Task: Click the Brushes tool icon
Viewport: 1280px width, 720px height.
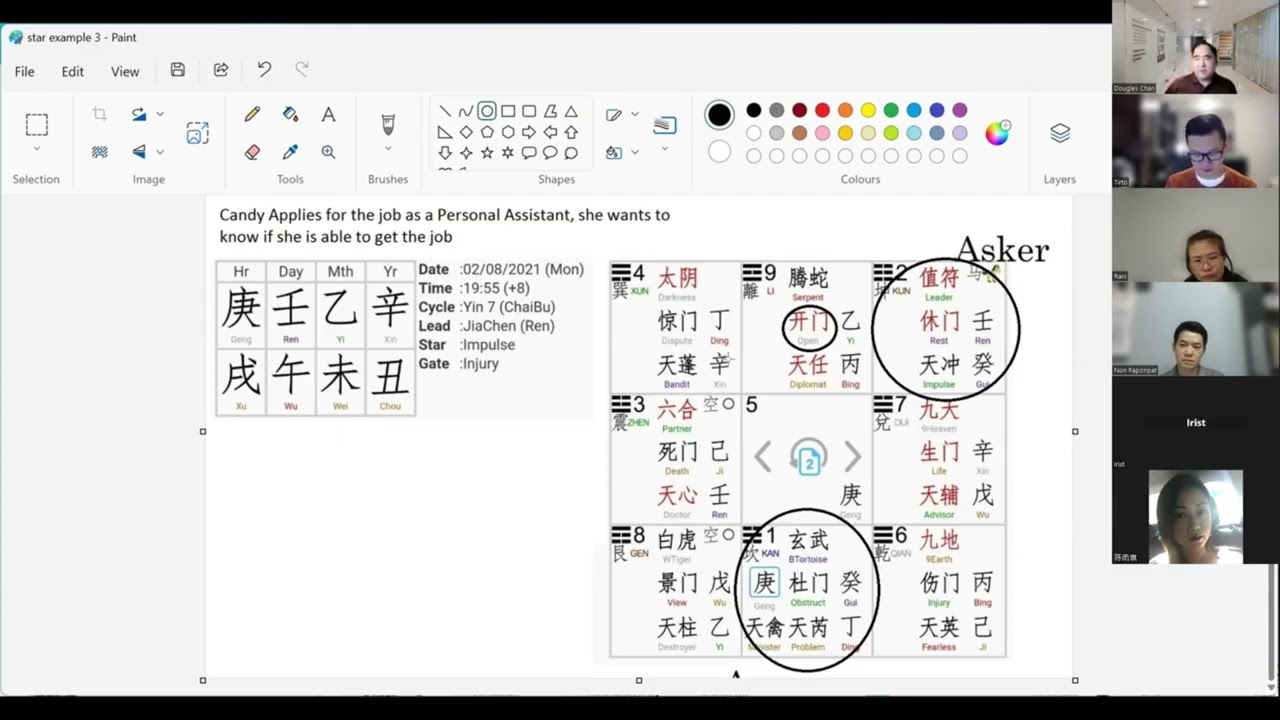Action: coord(388,125)
